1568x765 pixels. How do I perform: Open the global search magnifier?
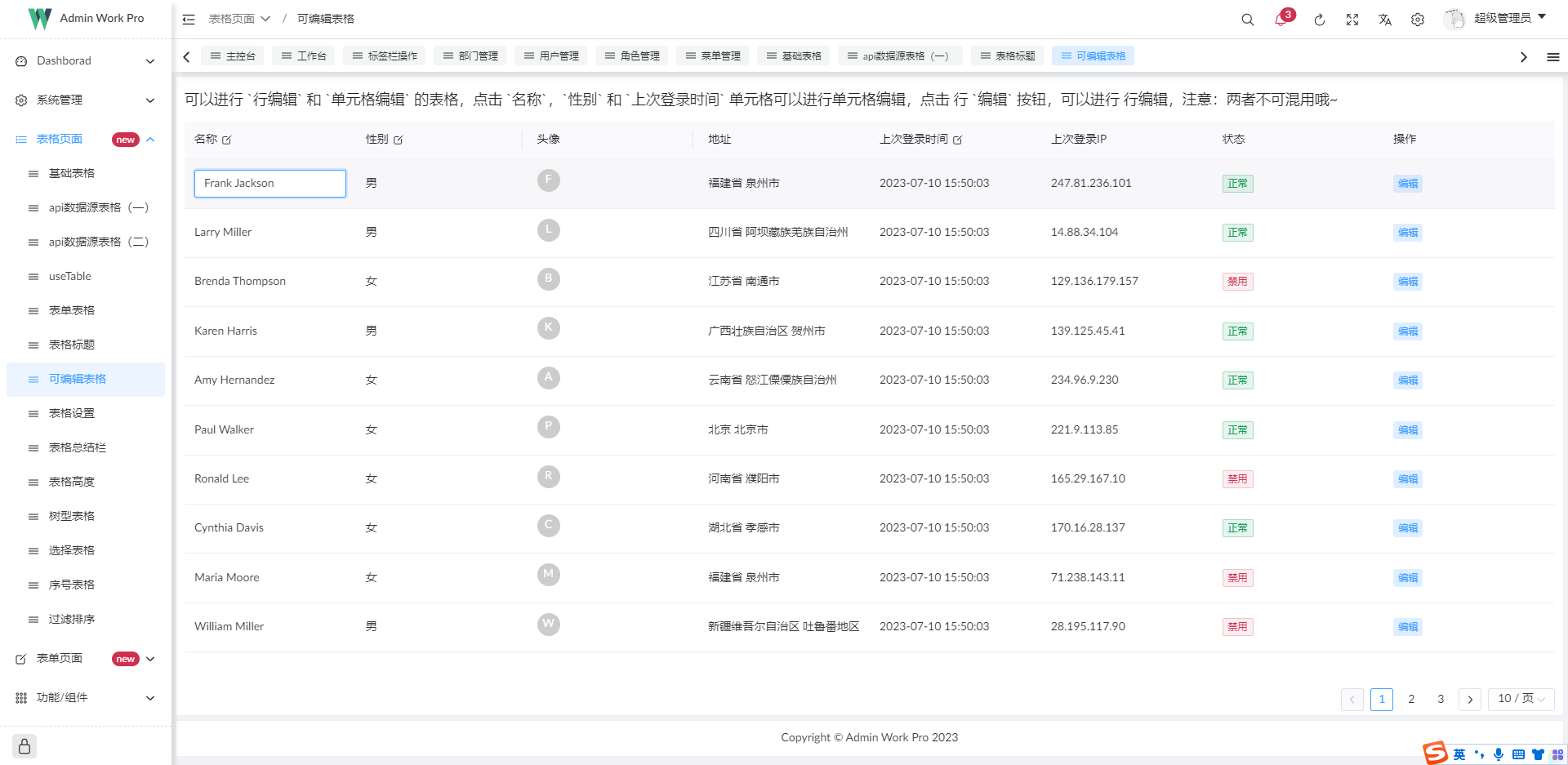click(1247, 19)
